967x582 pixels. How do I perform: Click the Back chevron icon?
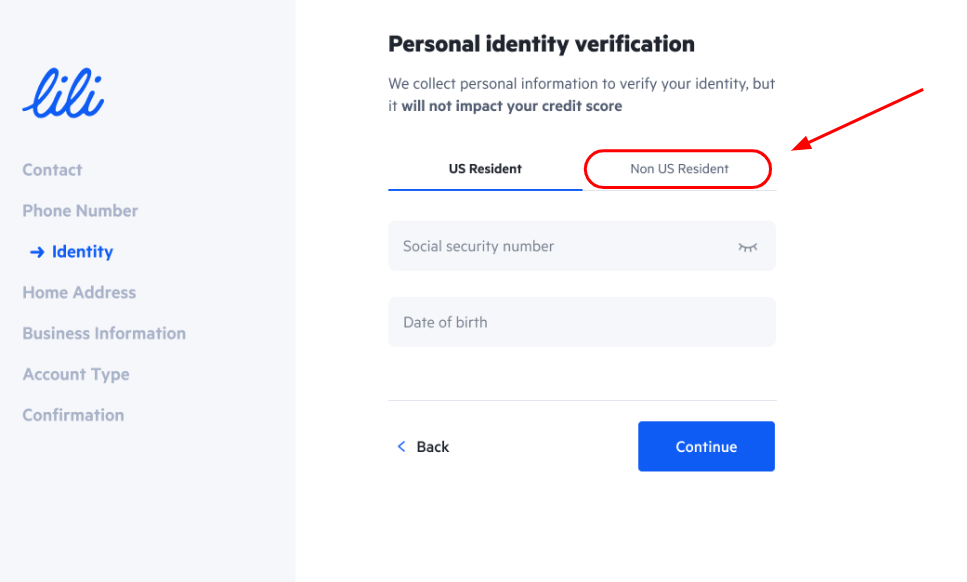pos(401,446)
